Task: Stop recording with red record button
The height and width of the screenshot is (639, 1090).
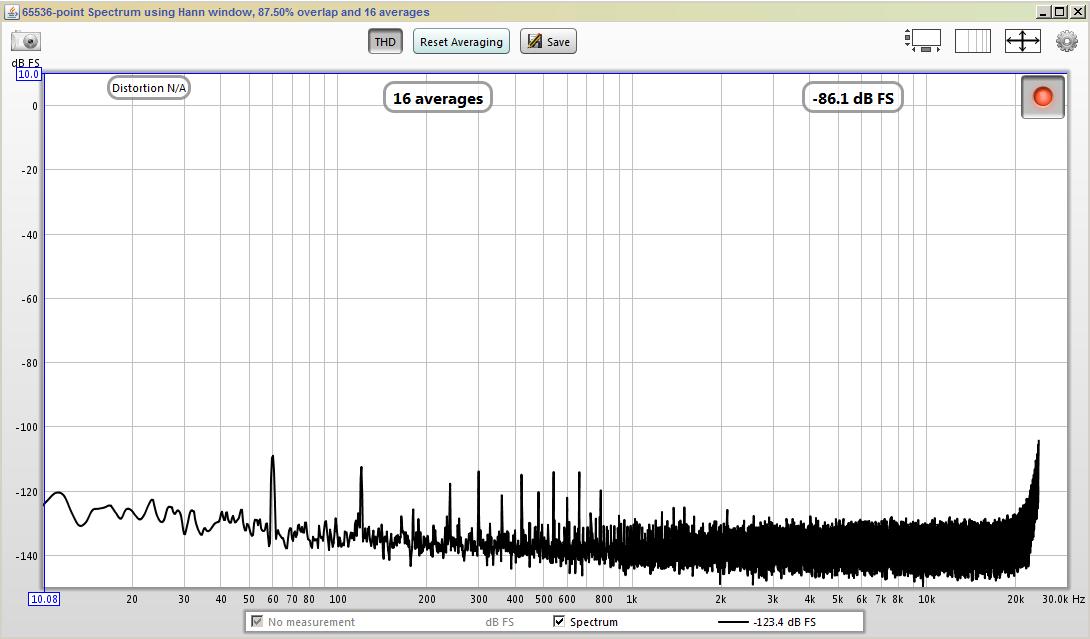Action: tap(1043, 97)
